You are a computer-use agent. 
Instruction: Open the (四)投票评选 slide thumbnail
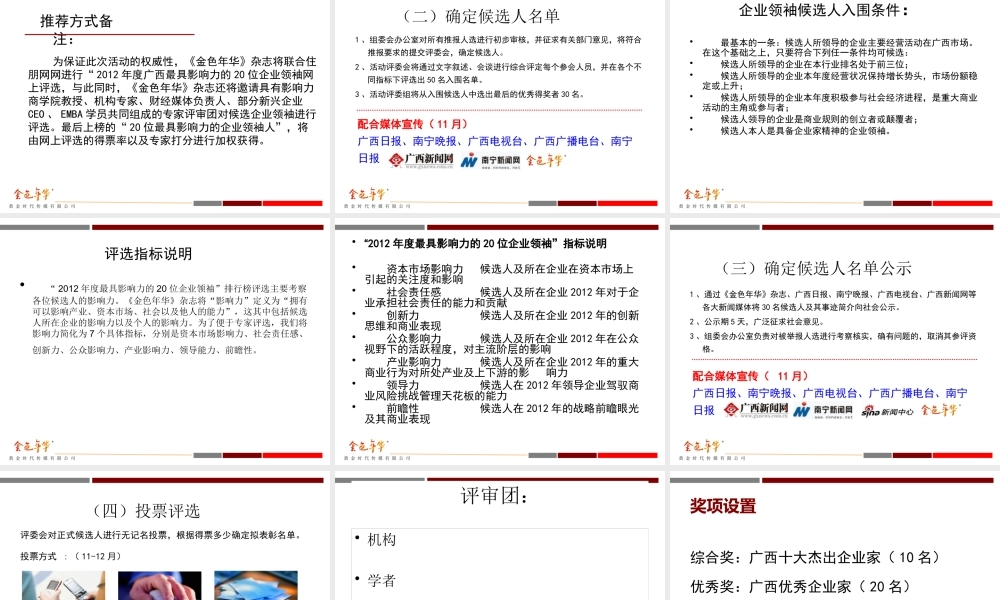coord(165,537)
